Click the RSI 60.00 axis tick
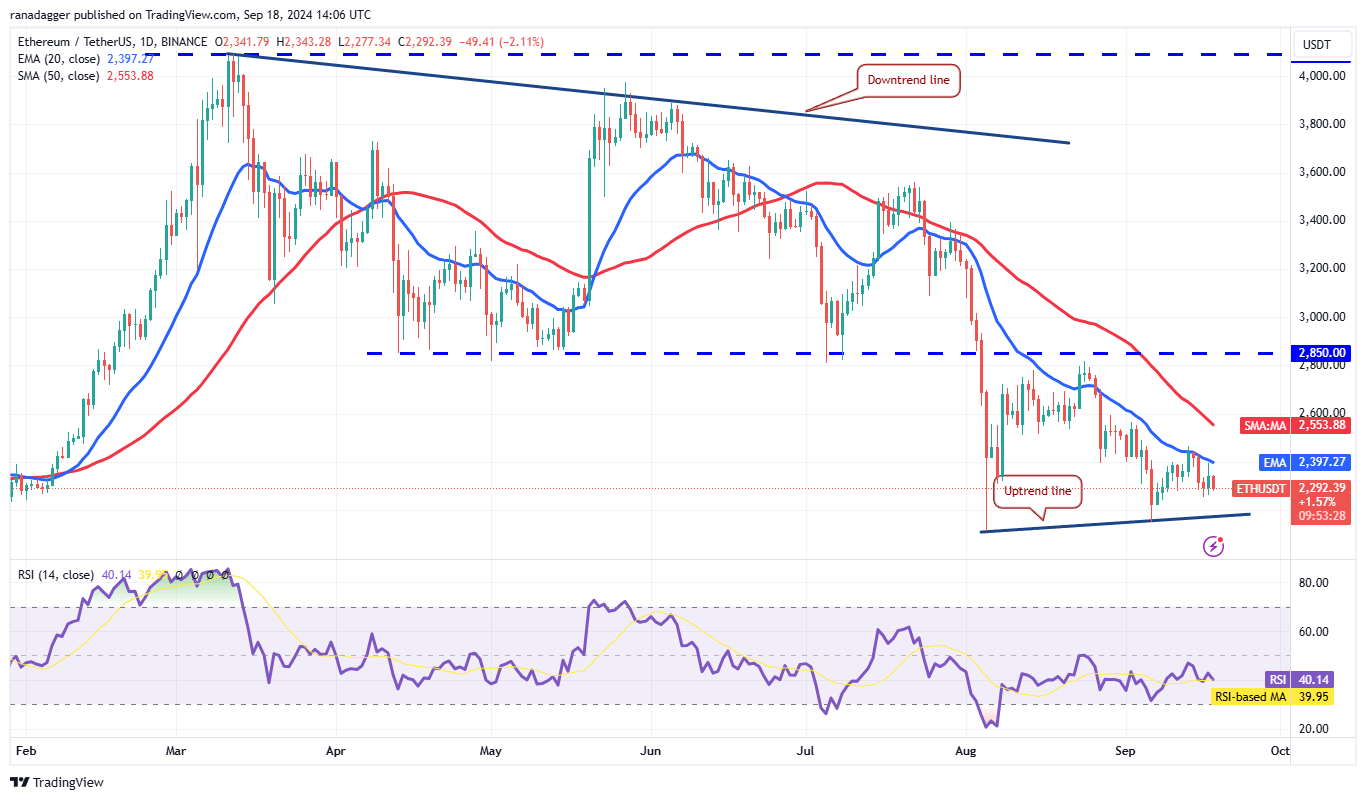Screen dimensions: 1366x800 click(x=1314, y=632)
